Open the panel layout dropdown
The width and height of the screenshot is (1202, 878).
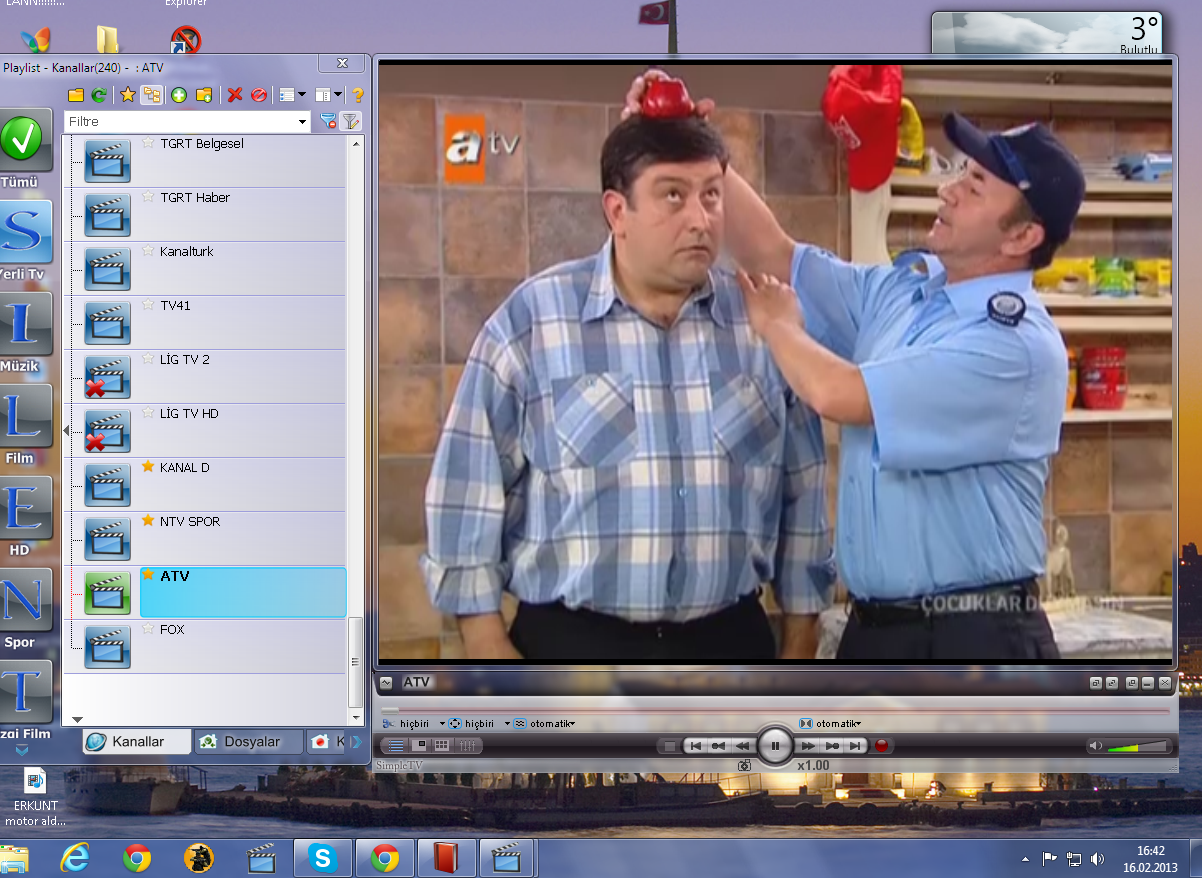click(328, 95)
